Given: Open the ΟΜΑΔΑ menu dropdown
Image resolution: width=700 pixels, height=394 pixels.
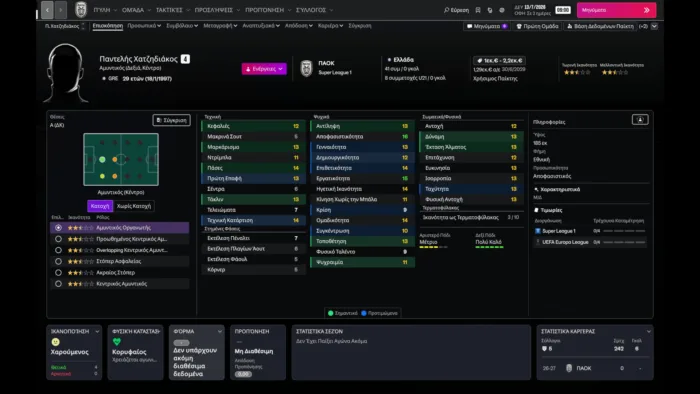Looking at the screenshot, I should [x=136, y=10].
